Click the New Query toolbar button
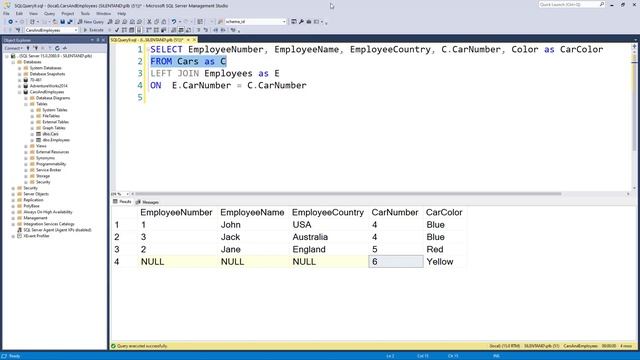This screenshot has height=360, width=640. [x=91, y=22]
